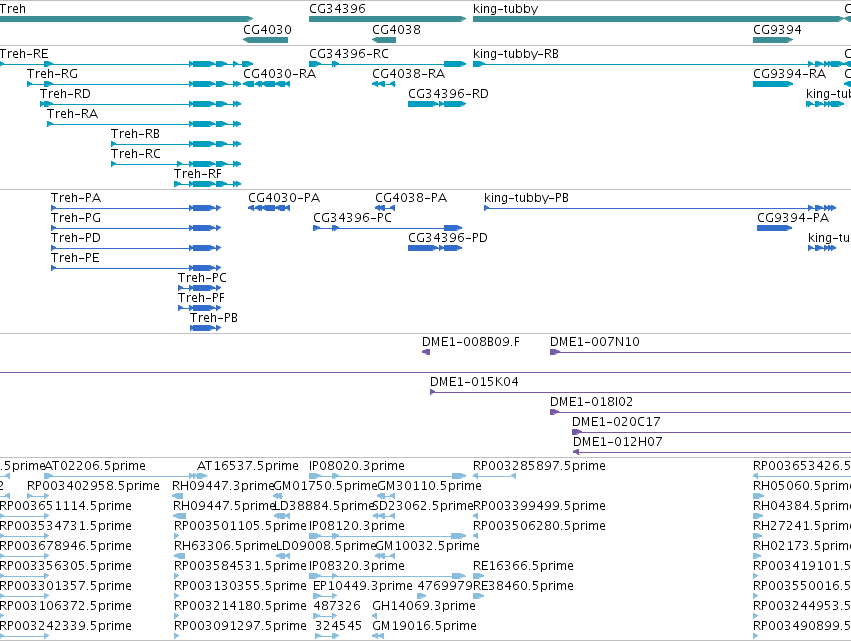Image resolution: width=851 pixels, height=641 pixels.
Task: Select EST GM10032.5prime
Action: (427, 547)
